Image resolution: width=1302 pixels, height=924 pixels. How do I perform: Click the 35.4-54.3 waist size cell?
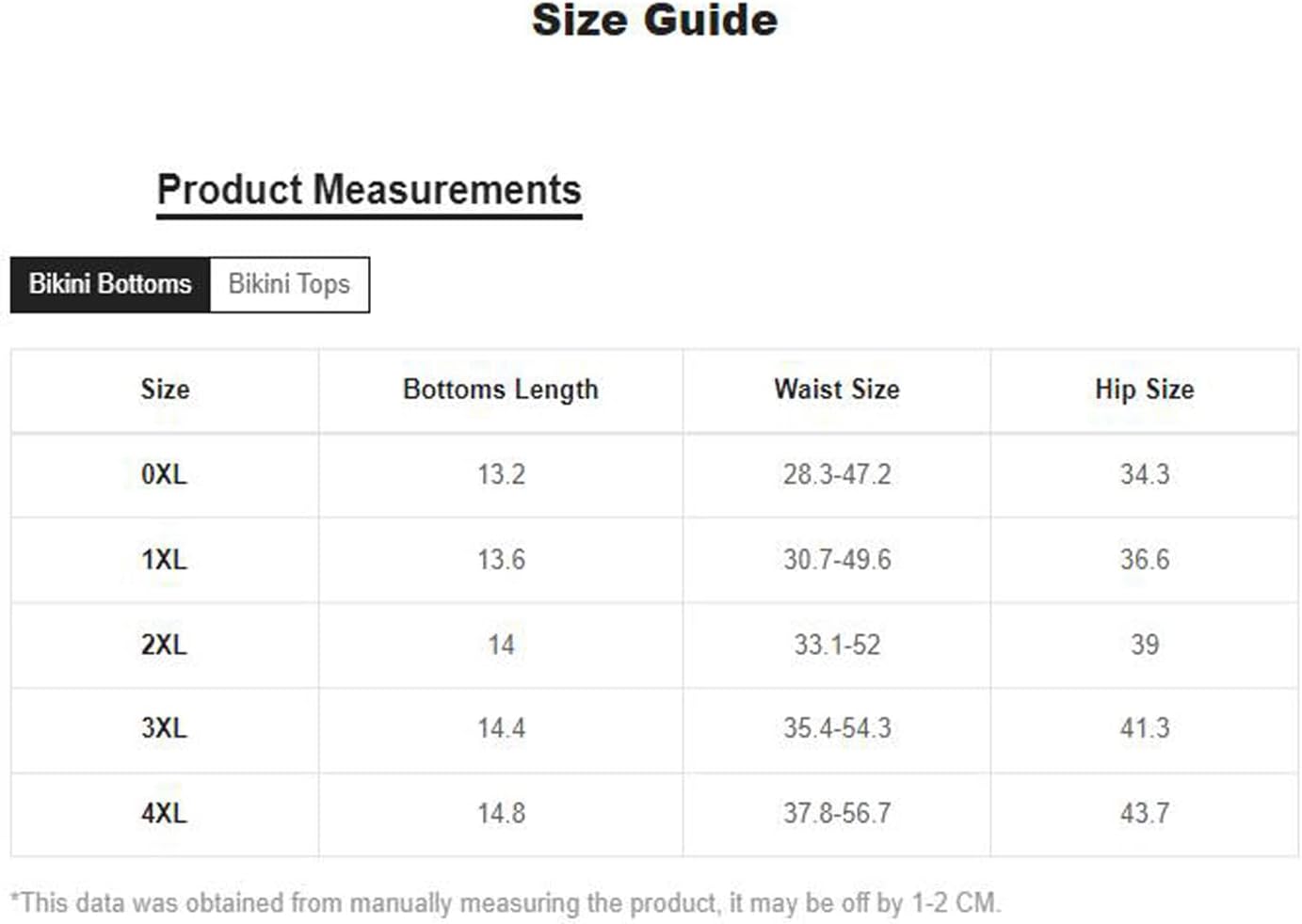click(837, 728)
